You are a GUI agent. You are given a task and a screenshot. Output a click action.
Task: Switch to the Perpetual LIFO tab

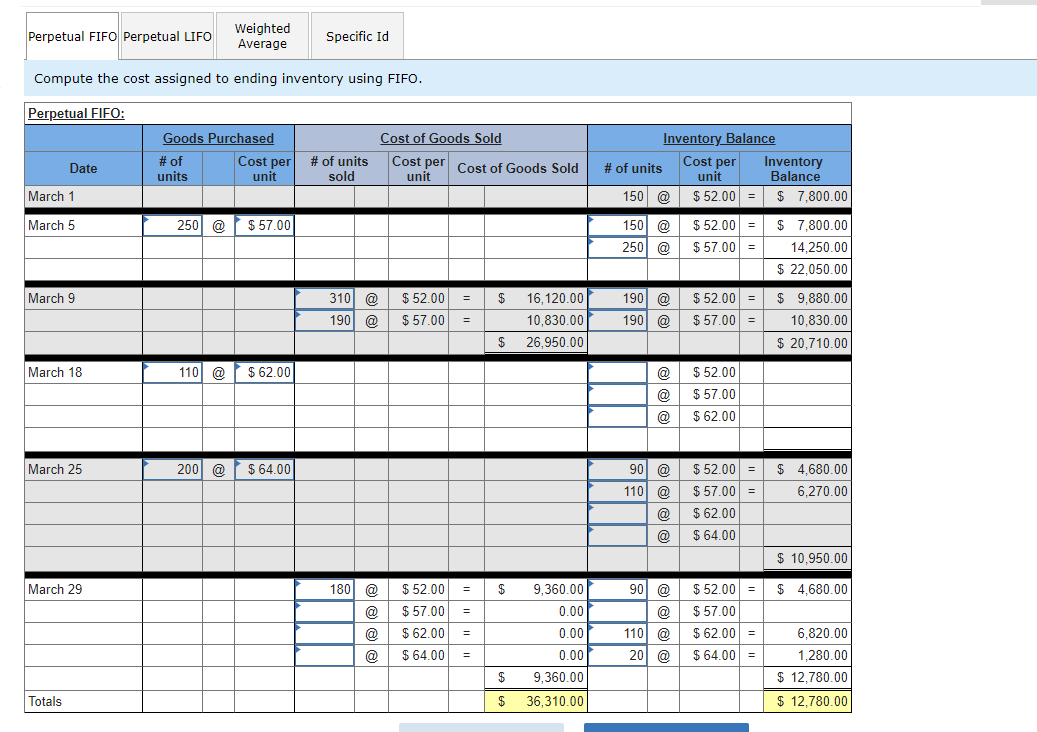165,36
